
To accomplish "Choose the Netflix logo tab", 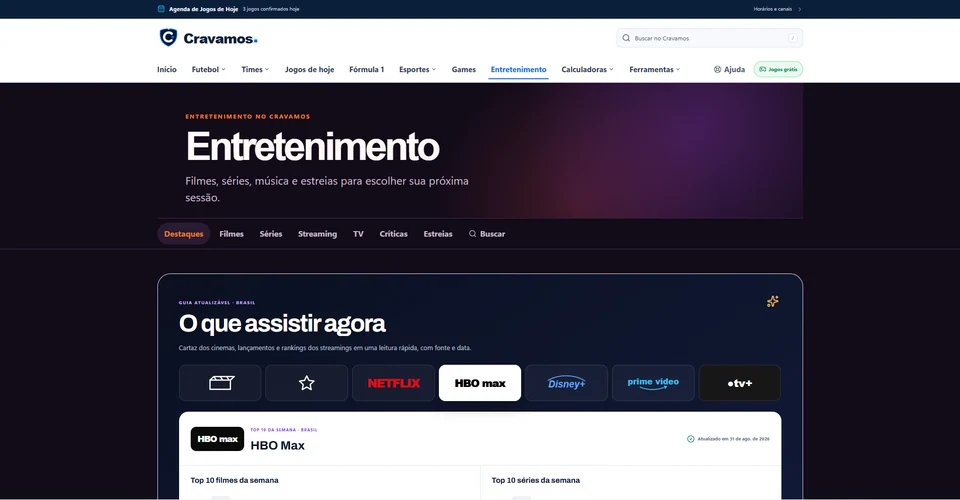I will [x=394, y=383].
